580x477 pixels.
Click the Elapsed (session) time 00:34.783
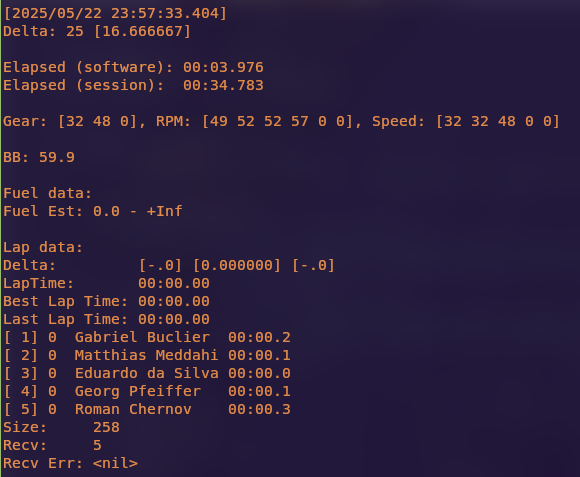[223, 85]
